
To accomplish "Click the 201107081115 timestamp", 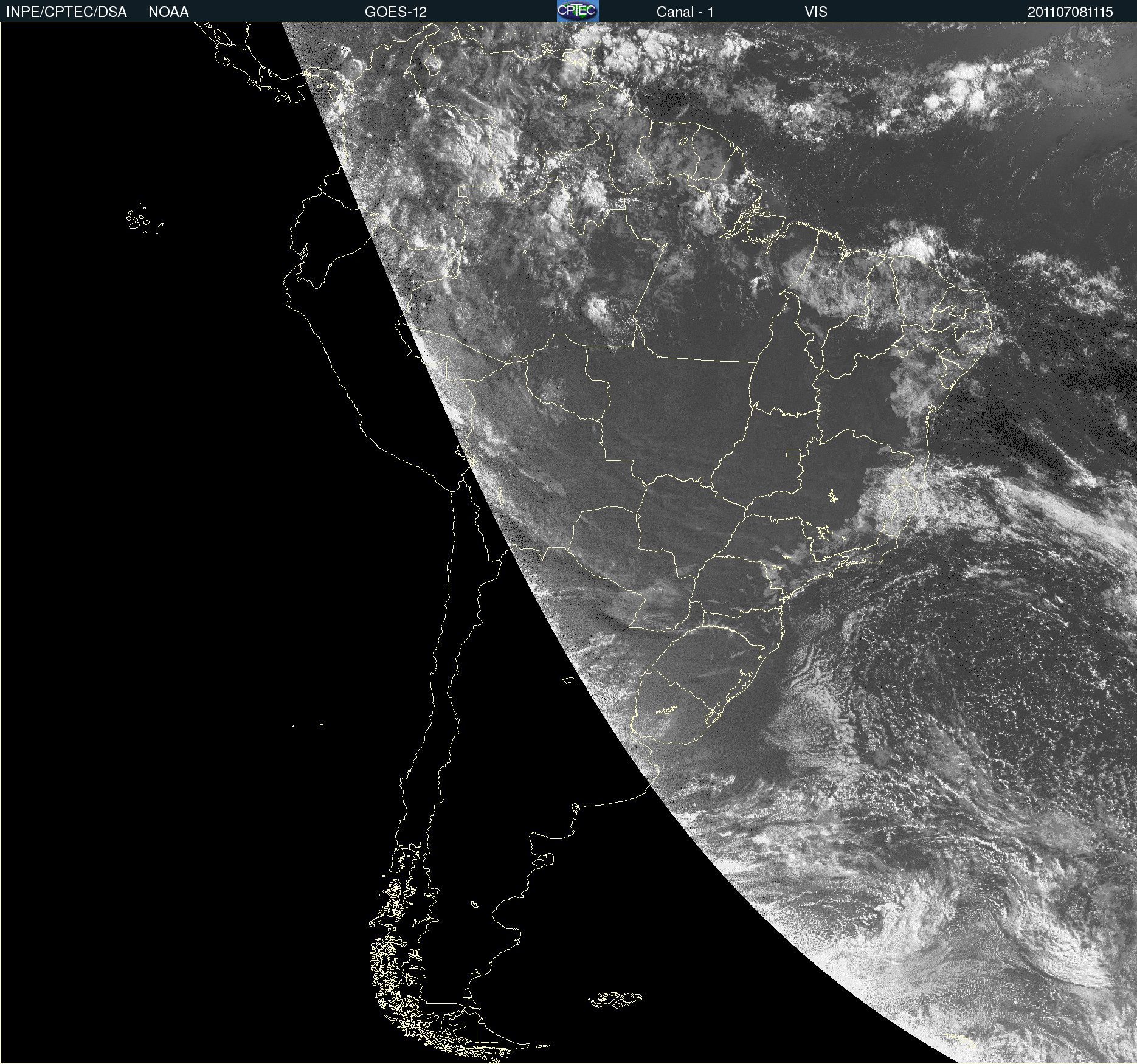I will point(1070,12).
